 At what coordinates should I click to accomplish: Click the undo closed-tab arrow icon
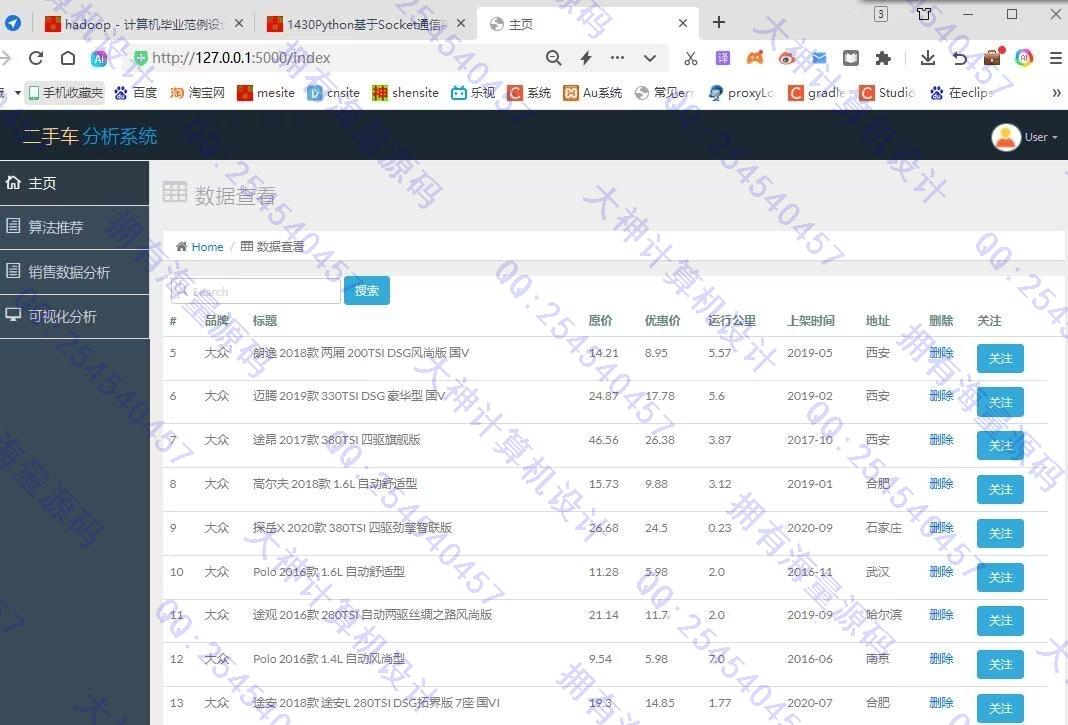(960, 58)
